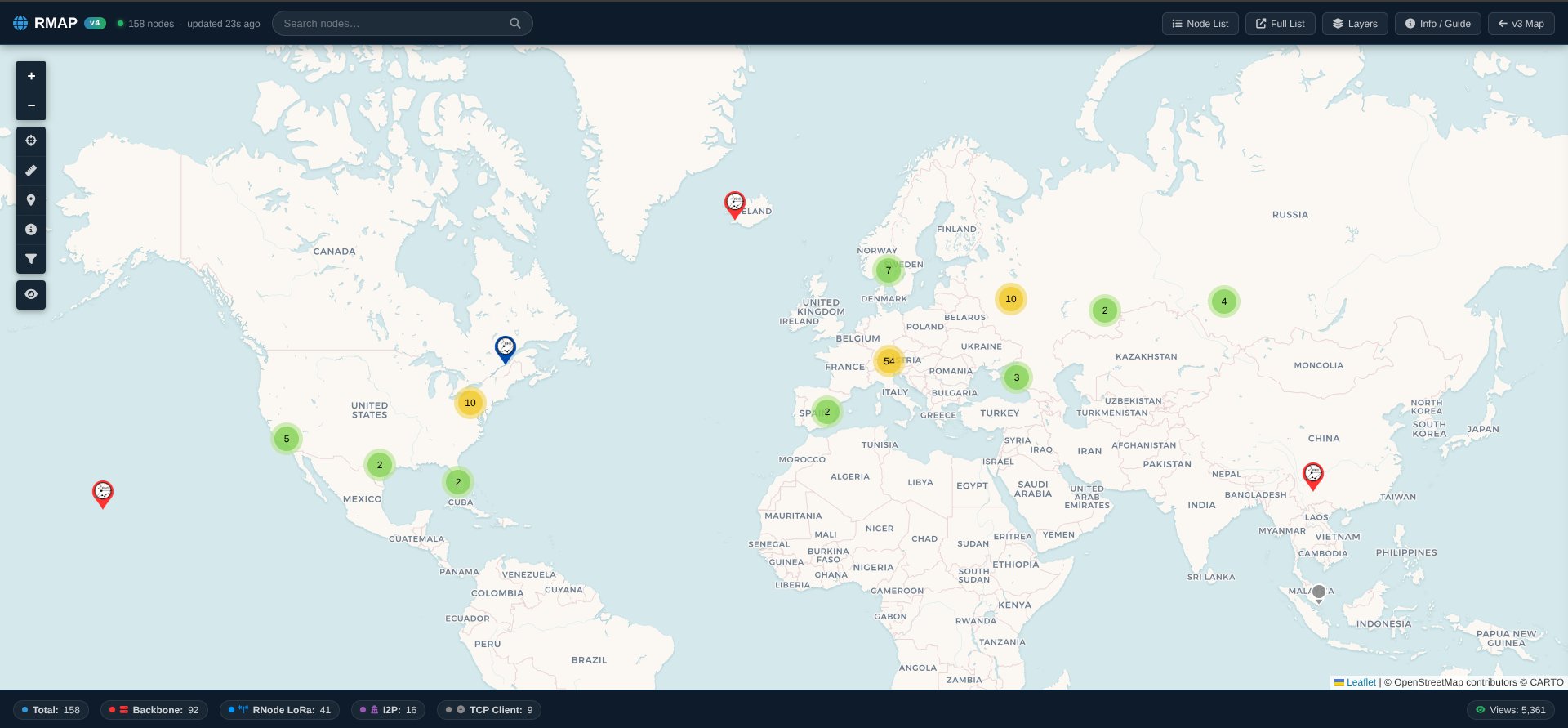Open the Node List panel
Image resolution: width=1568 pixels, height=728 pixels.
[x=1200, y=24]
